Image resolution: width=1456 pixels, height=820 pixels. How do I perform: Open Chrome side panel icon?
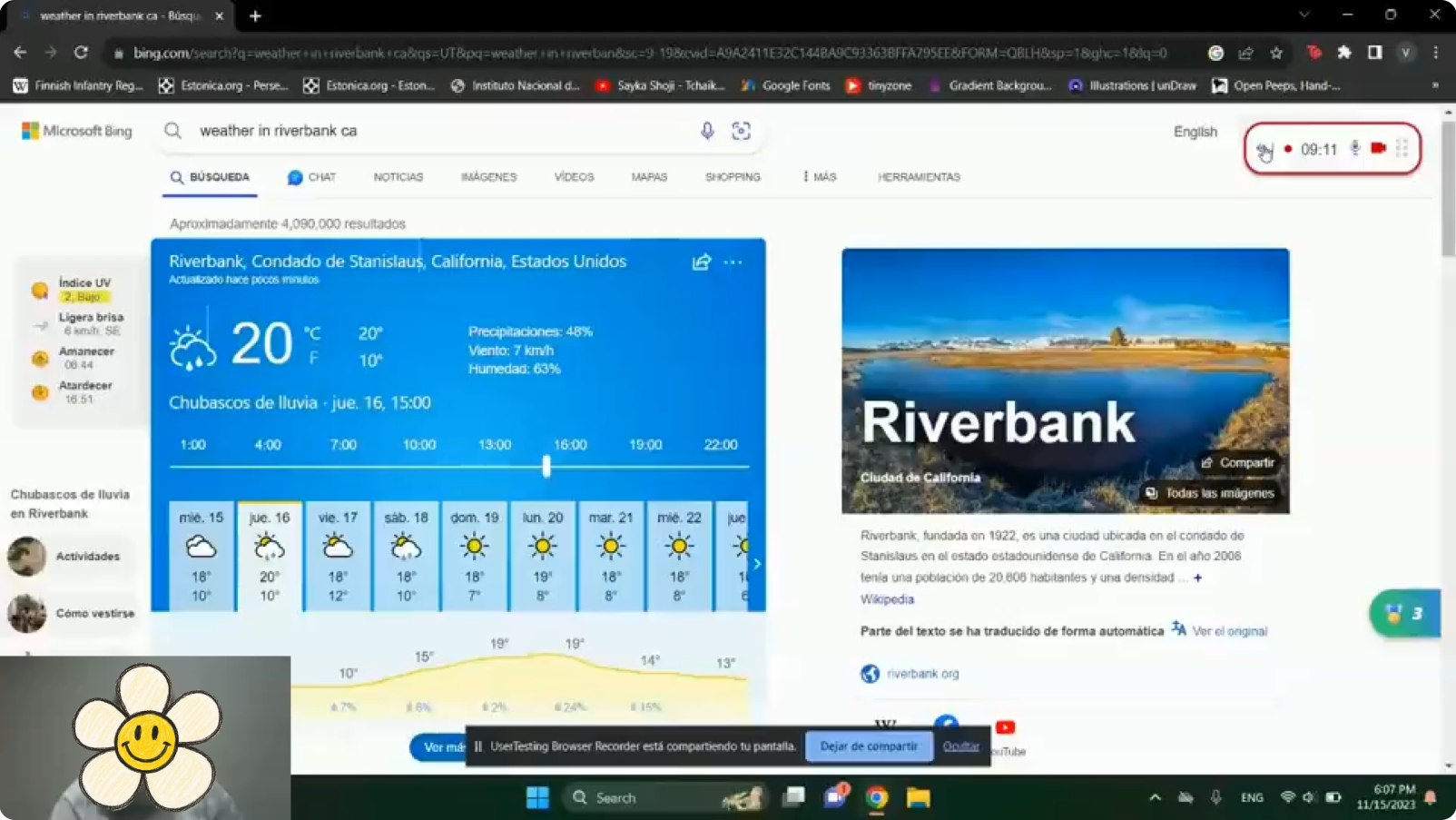coord(1374,53)
